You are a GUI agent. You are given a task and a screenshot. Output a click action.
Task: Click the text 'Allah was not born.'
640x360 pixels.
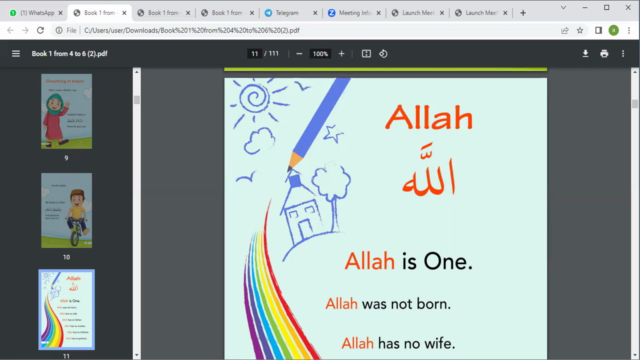click(388, 304)
